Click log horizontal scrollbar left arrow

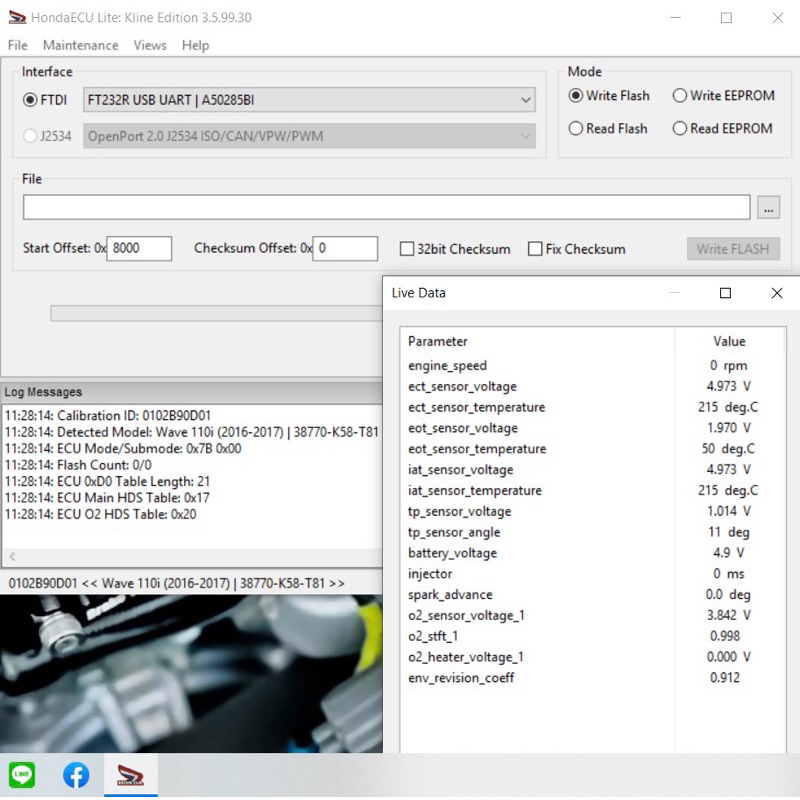(12, 557)
